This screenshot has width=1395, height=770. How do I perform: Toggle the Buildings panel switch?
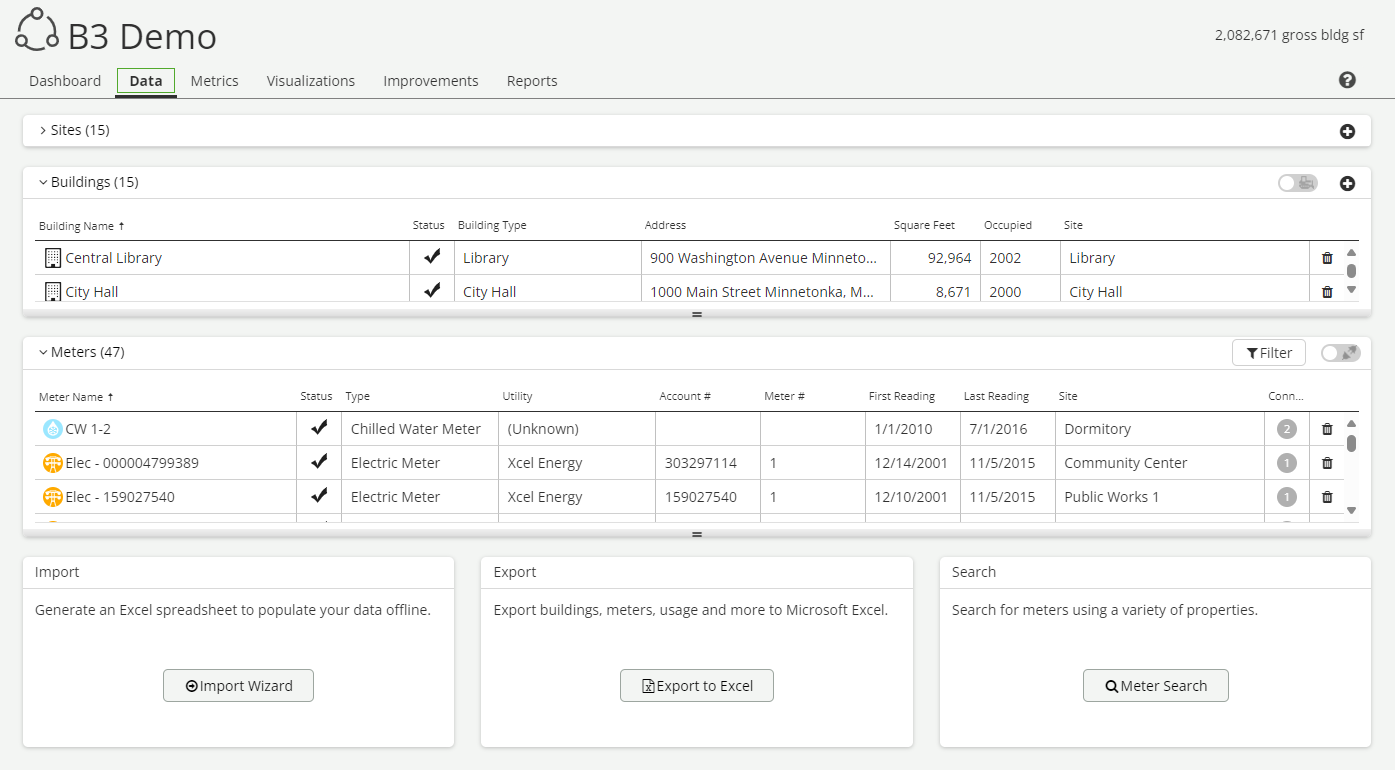click(x=1297, y=183)
